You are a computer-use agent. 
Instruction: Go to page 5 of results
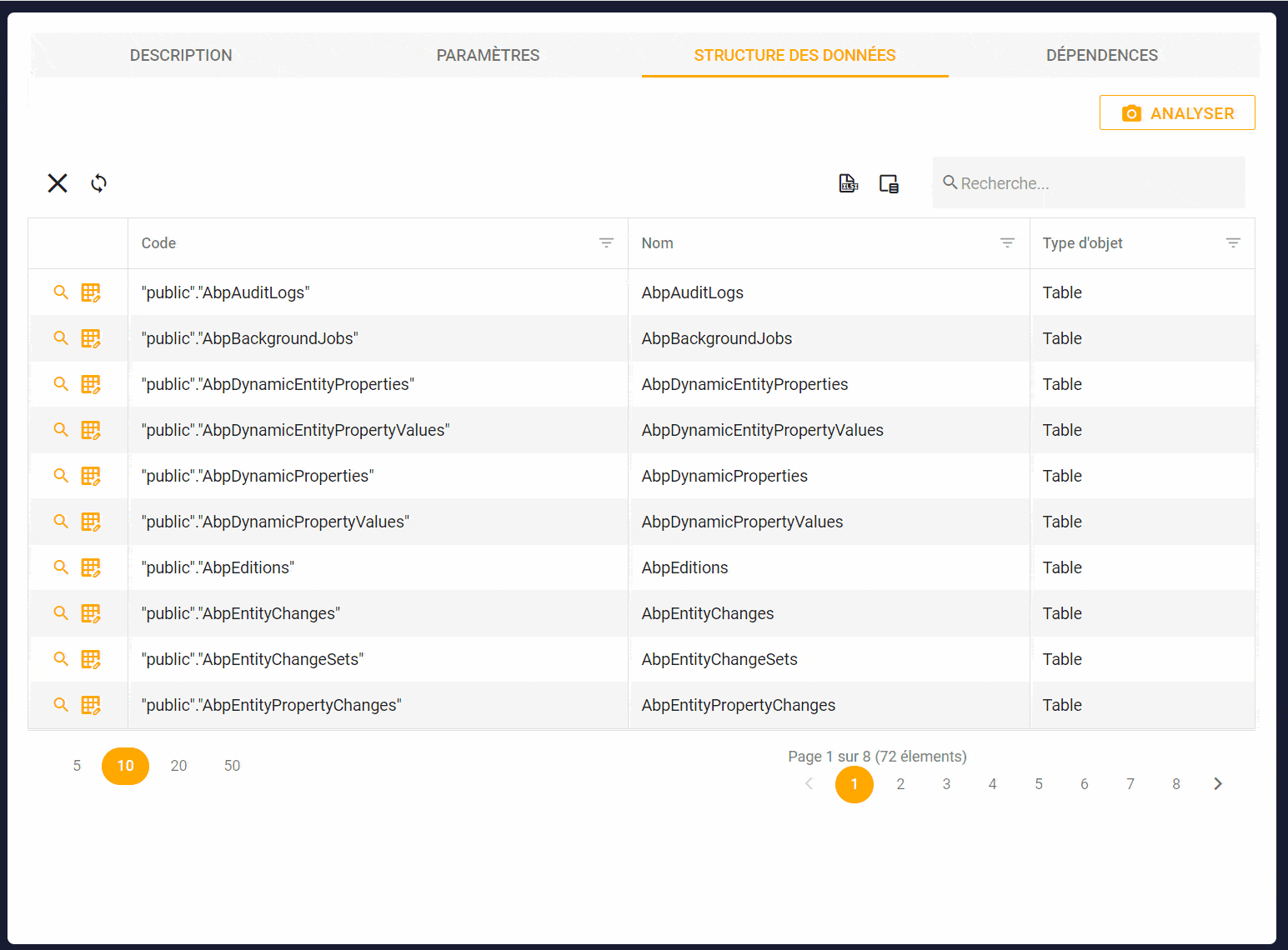coord(1039,784)
